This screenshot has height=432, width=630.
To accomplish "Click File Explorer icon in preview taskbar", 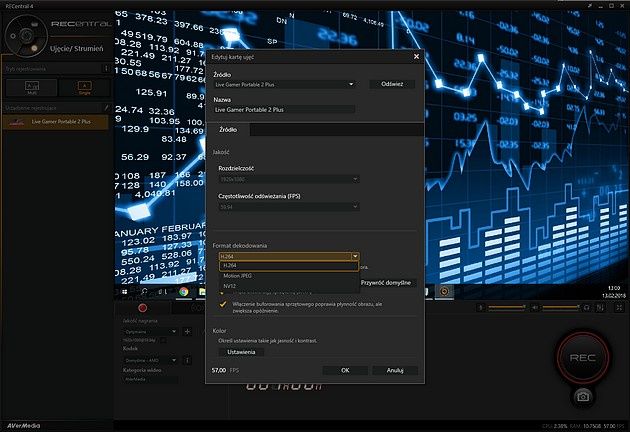I will coord(202,292).
